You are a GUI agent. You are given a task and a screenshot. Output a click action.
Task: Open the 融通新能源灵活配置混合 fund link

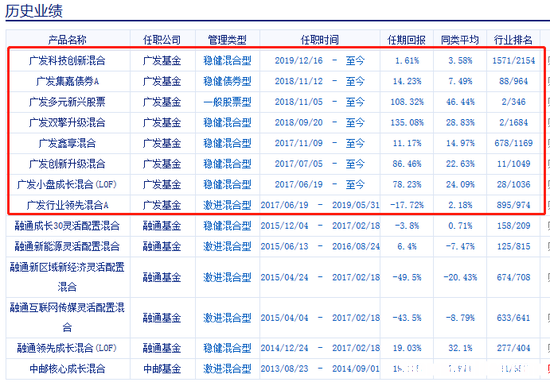tap(67, 246)
